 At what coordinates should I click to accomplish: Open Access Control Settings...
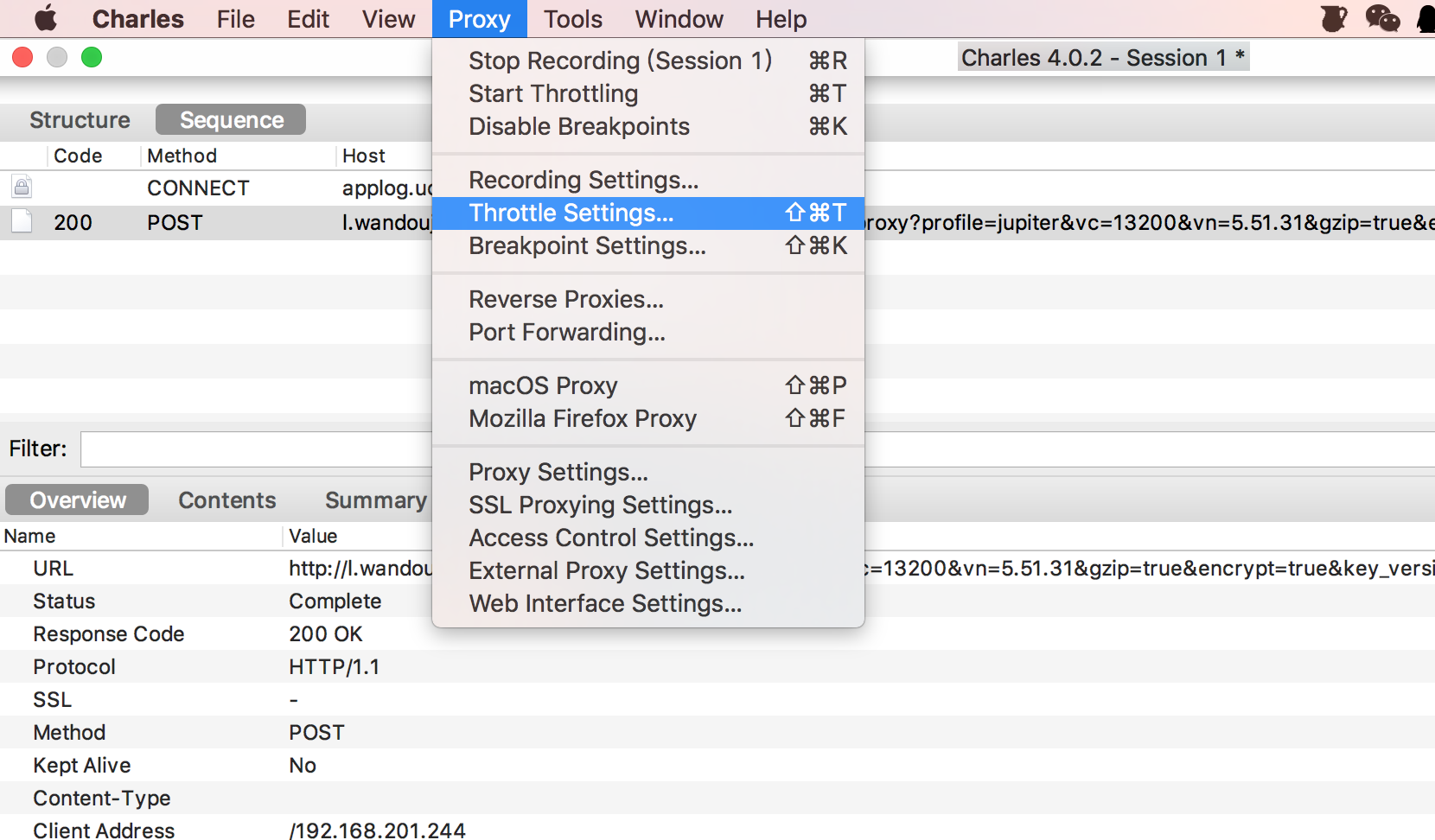[648, 538]
